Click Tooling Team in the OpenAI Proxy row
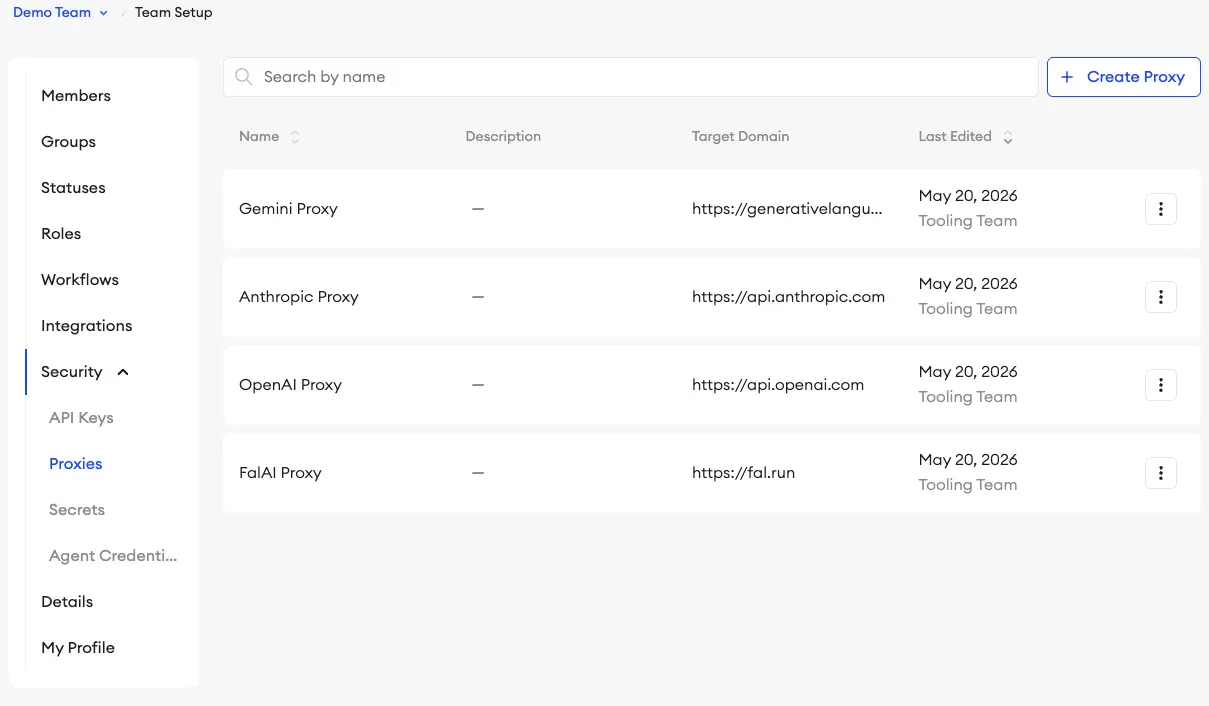Viewport: 1209px width, 706px height. (x=968, y=397)
